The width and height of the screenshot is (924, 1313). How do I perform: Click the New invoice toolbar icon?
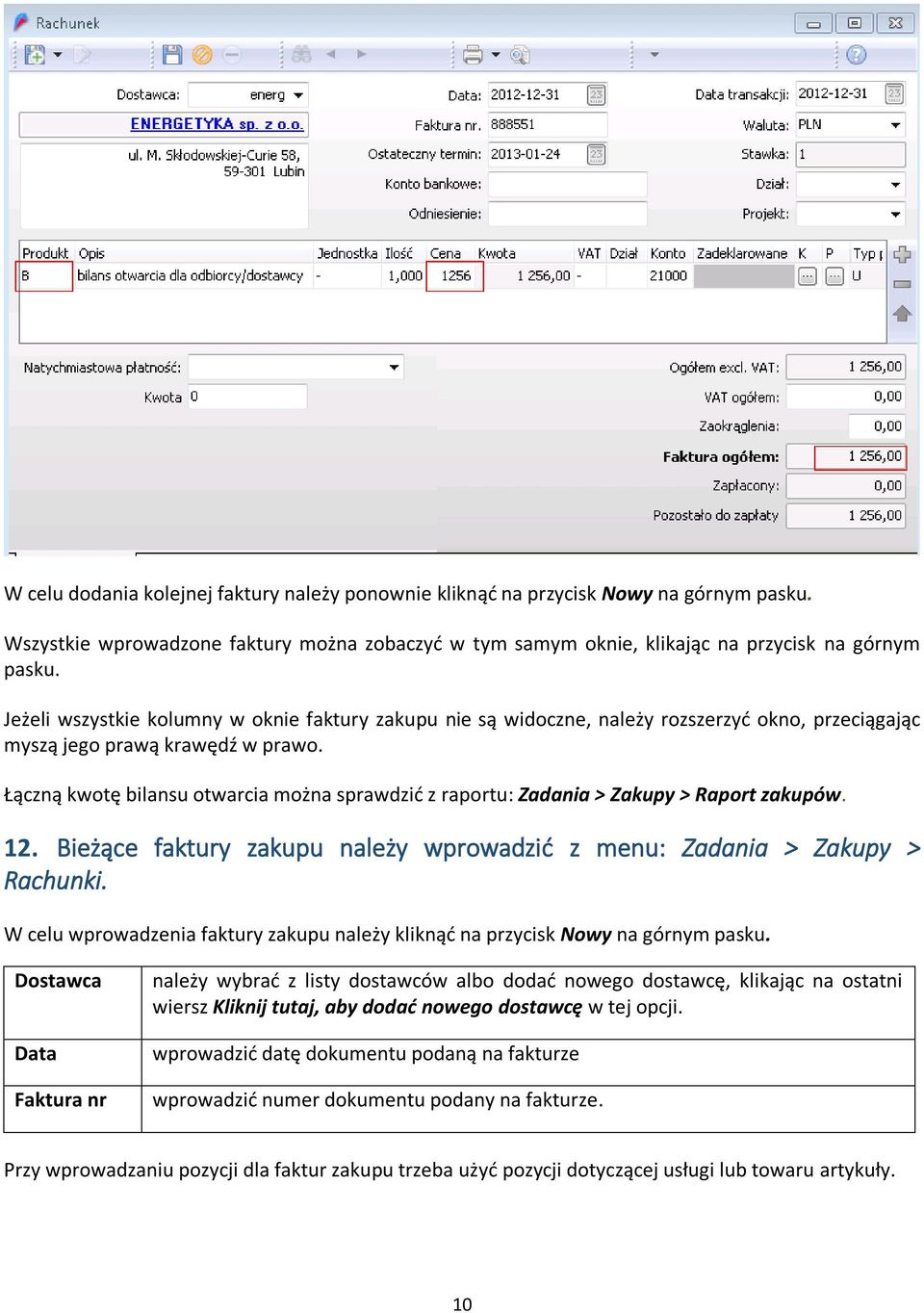point(34,56)
